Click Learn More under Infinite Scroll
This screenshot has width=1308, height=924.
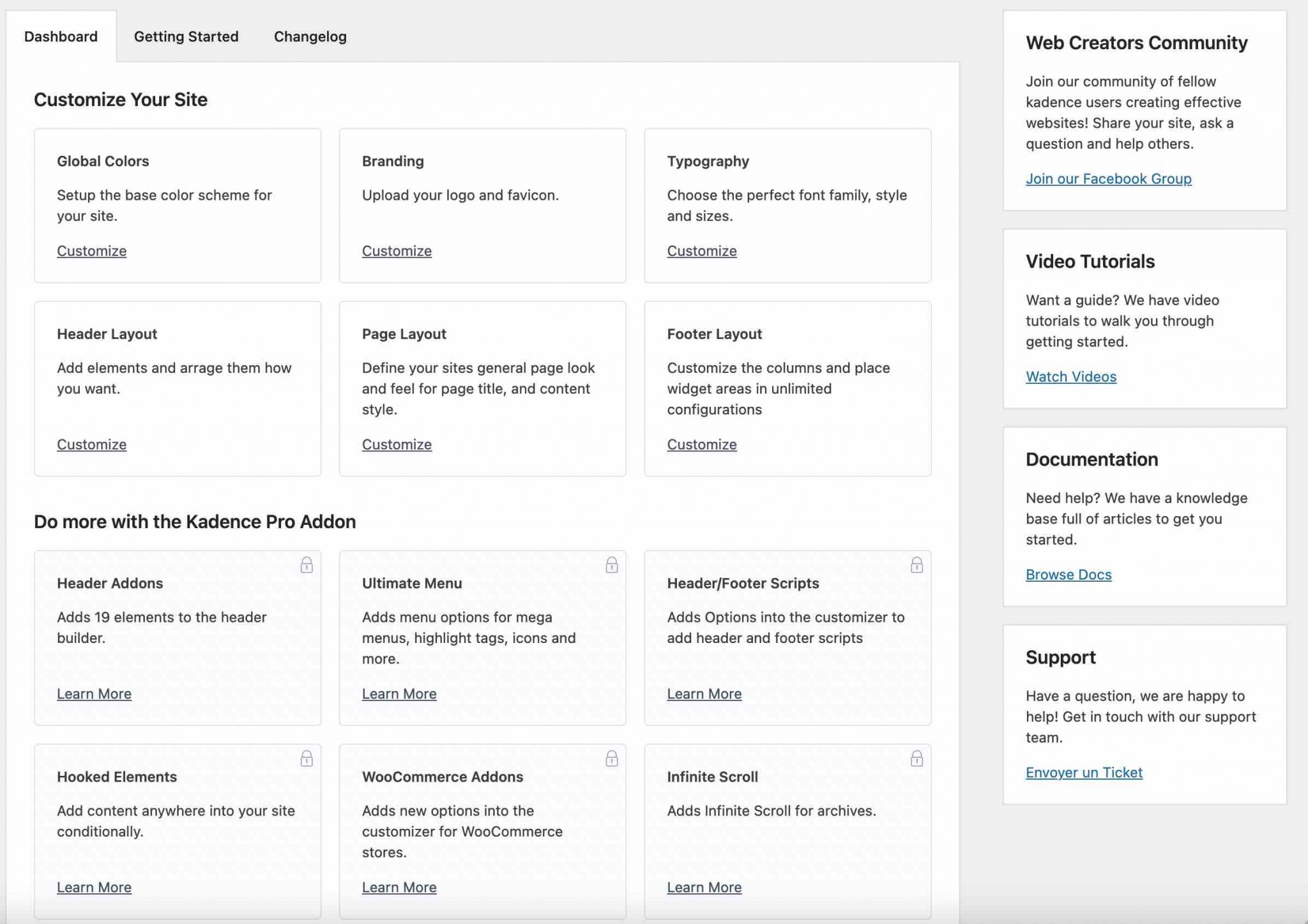pos(704,887)
